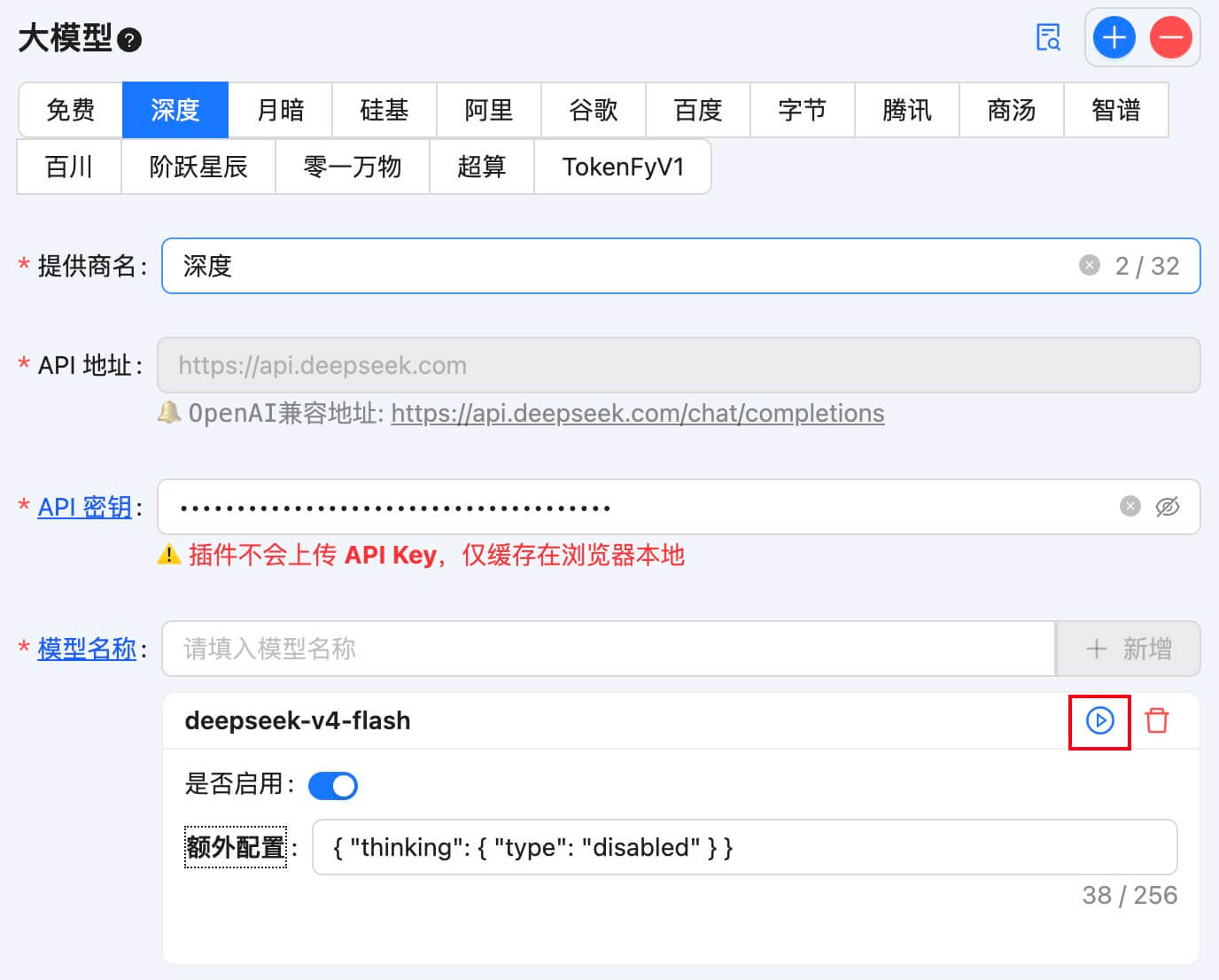
Task: Delete the deepseek-v4-flash model
Action: [1157, 720]
